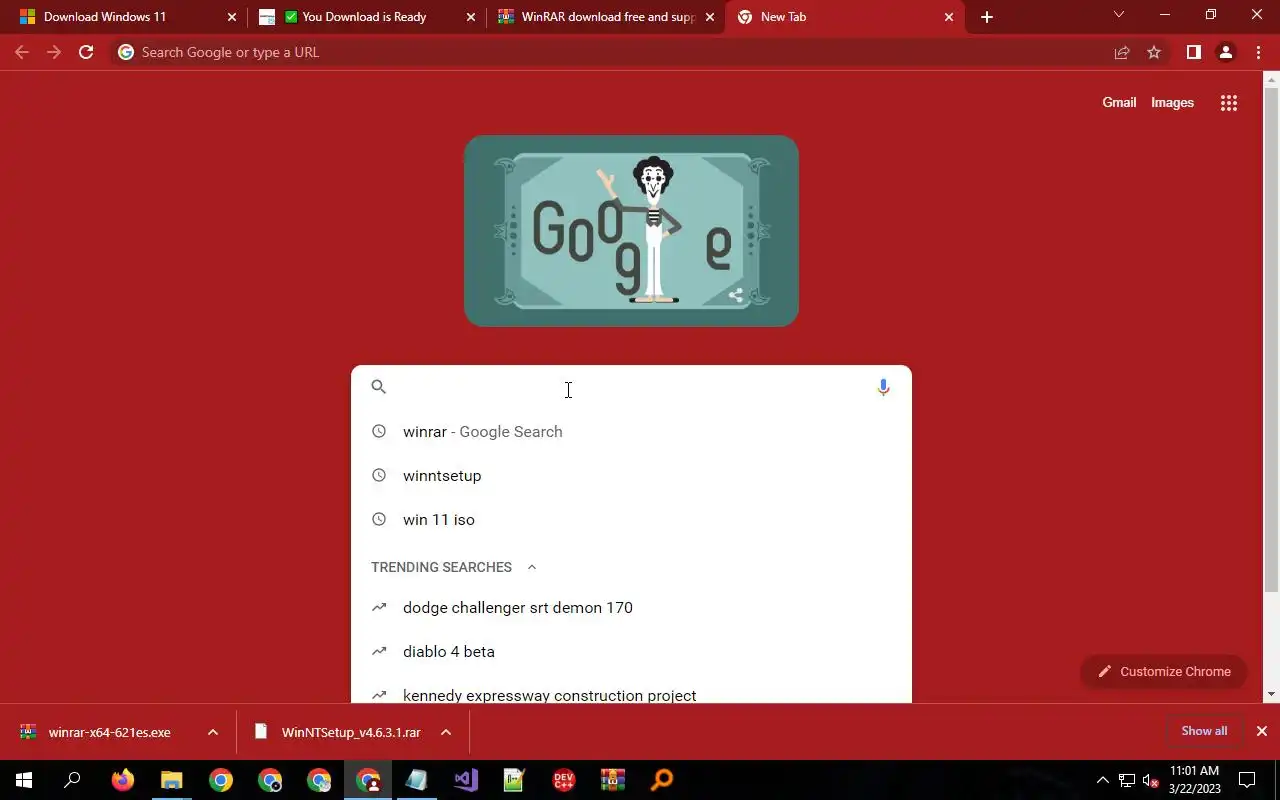Open the Chrome three-dot menu
Screen dimensions: 1280x800
[1258, 52]
